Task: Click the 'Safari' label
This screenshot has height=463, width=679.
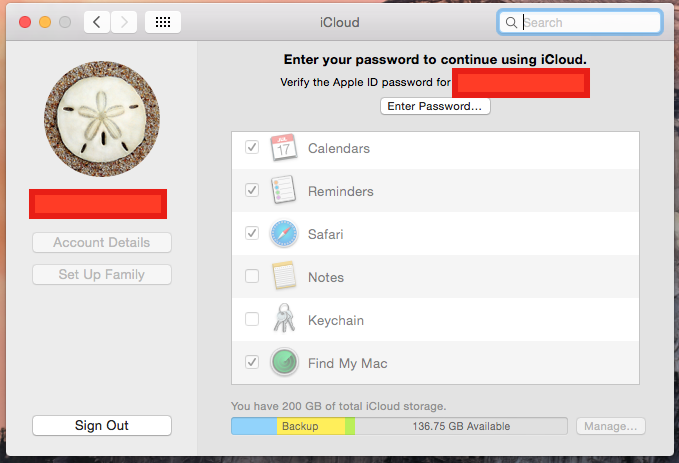Action: coord(326,234)
